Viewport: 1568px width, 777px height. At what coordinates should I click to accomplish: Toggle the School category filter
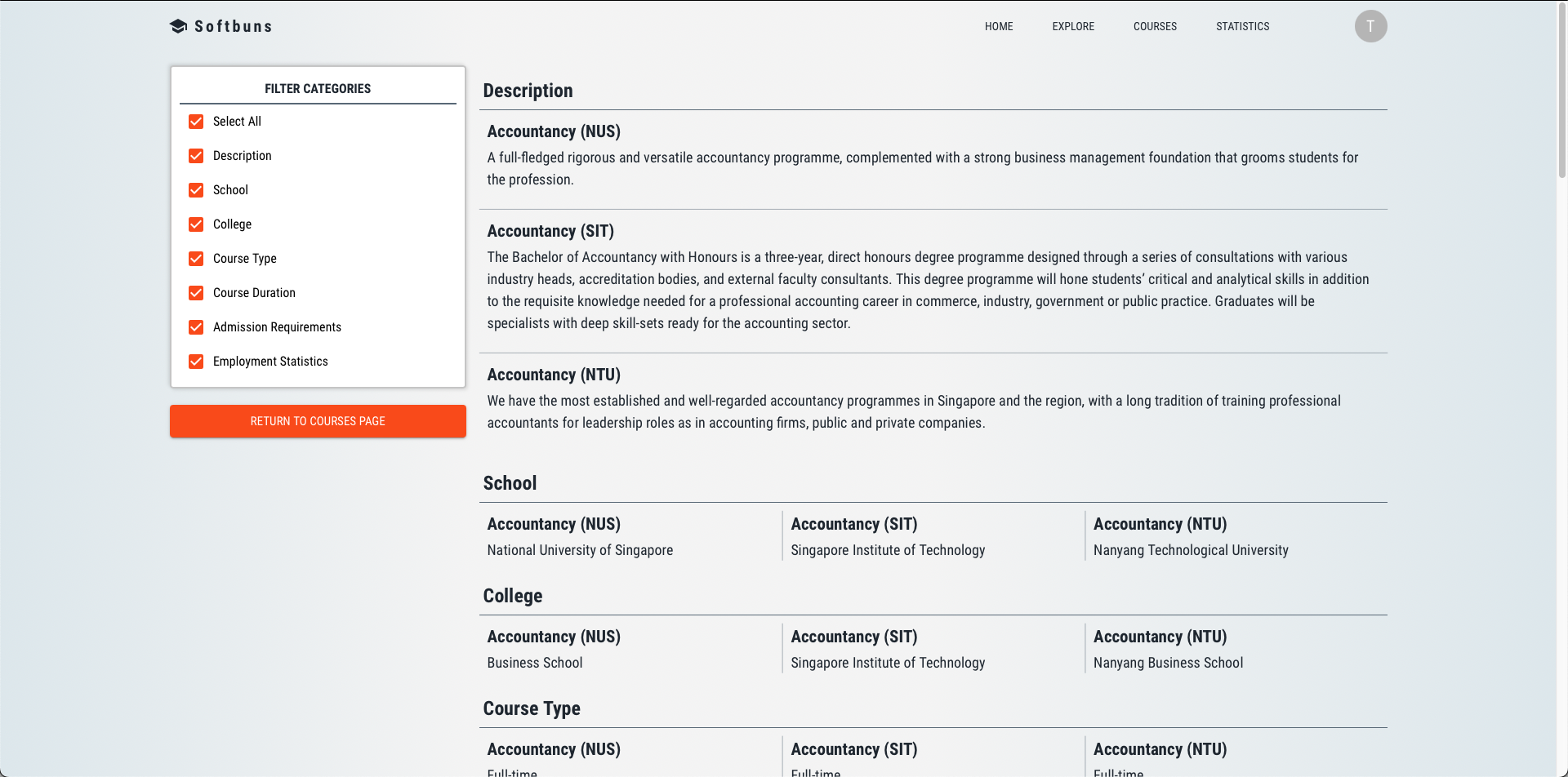tap(196, 189)
